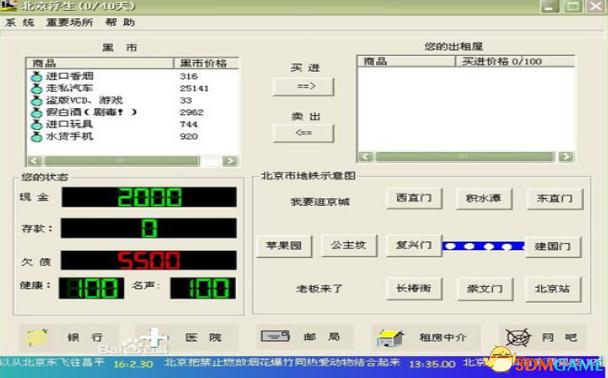Image resolution: width=608 pixels, height=378 pixels.
Task: Click the black market list right scroll arrow
Action: coord(230,161)
